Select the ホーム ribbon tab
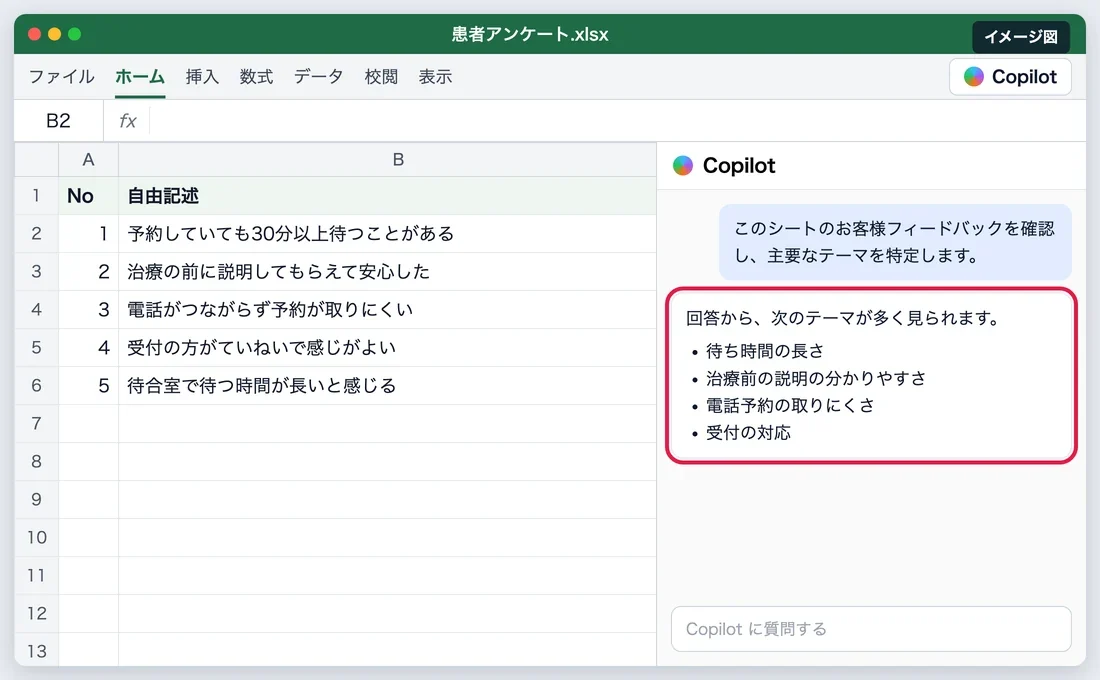This screenshot has height=680, width=1100. click(140, 76)
